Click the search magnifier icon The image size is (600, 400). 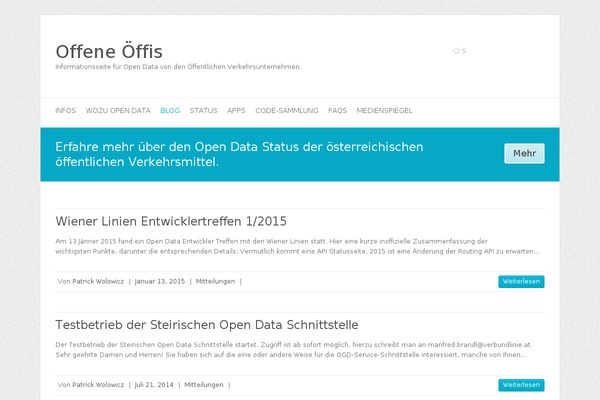click(x=457, y=51)
